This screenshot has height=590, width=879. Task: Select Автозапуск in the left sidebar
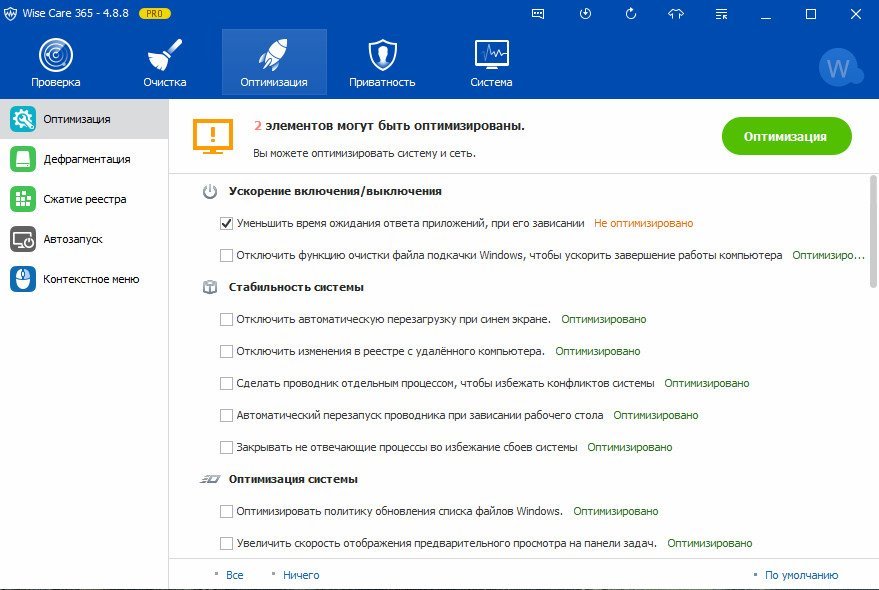[x=84, y=239]
